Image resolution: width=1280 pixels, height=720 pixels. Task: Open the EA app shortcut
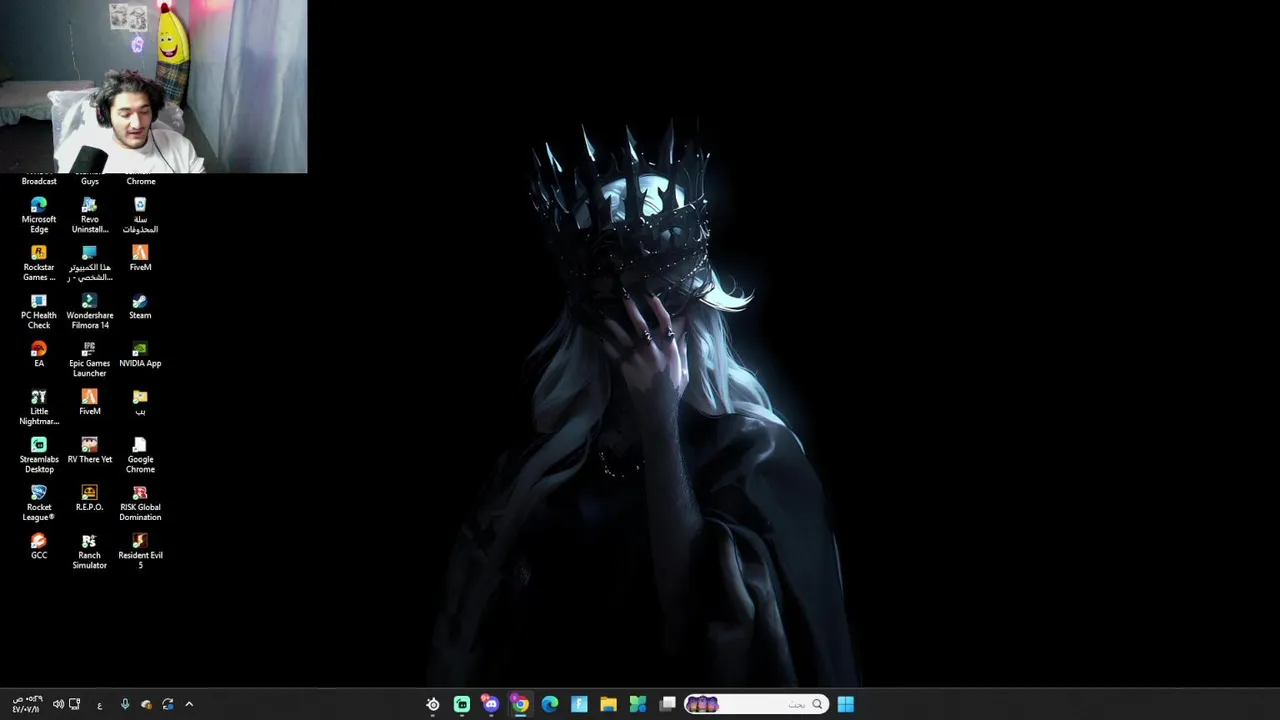39,354
